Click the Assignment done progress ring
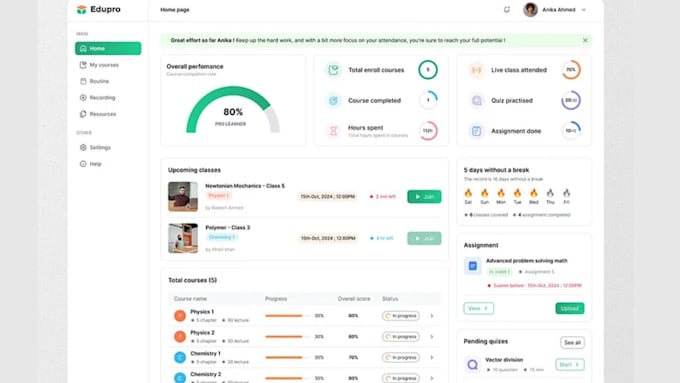 571,131
